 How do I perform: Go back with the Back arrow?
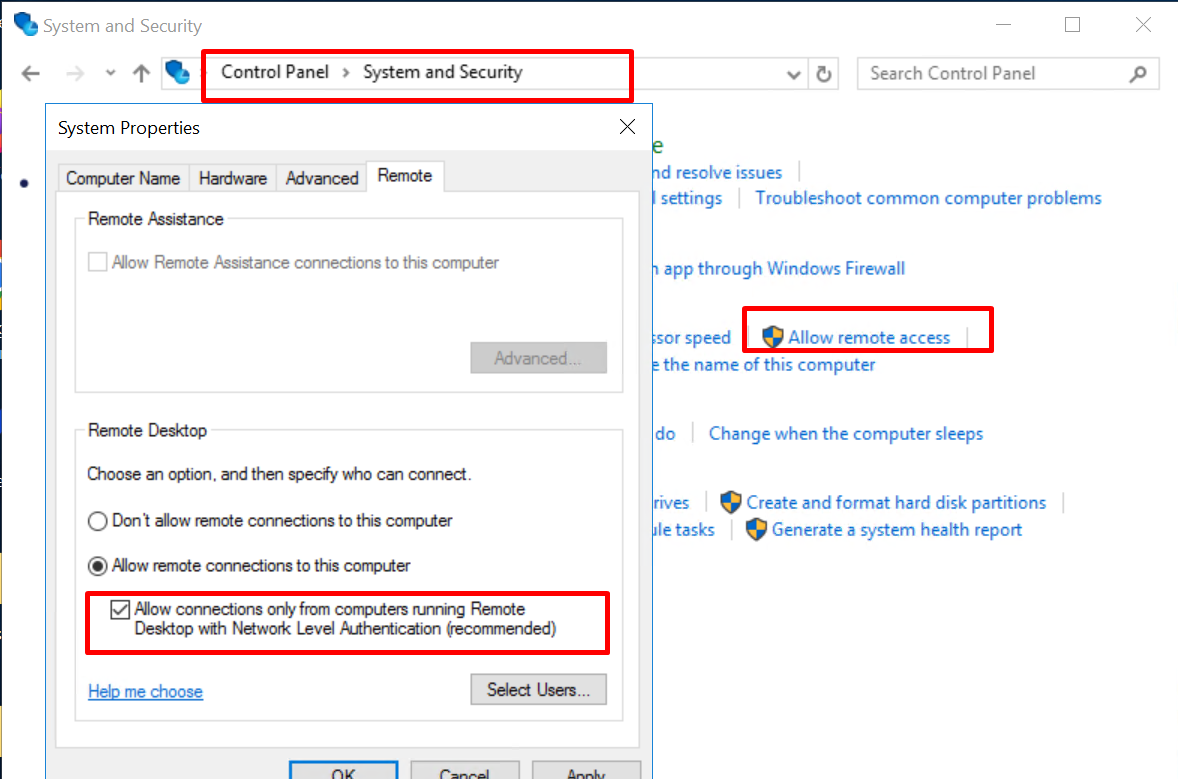tap(31, 73)
